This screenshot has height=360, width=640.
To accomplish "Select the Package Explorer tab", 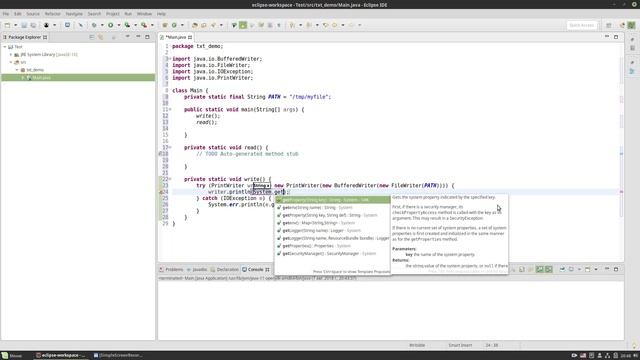I will tap(24, 37).
